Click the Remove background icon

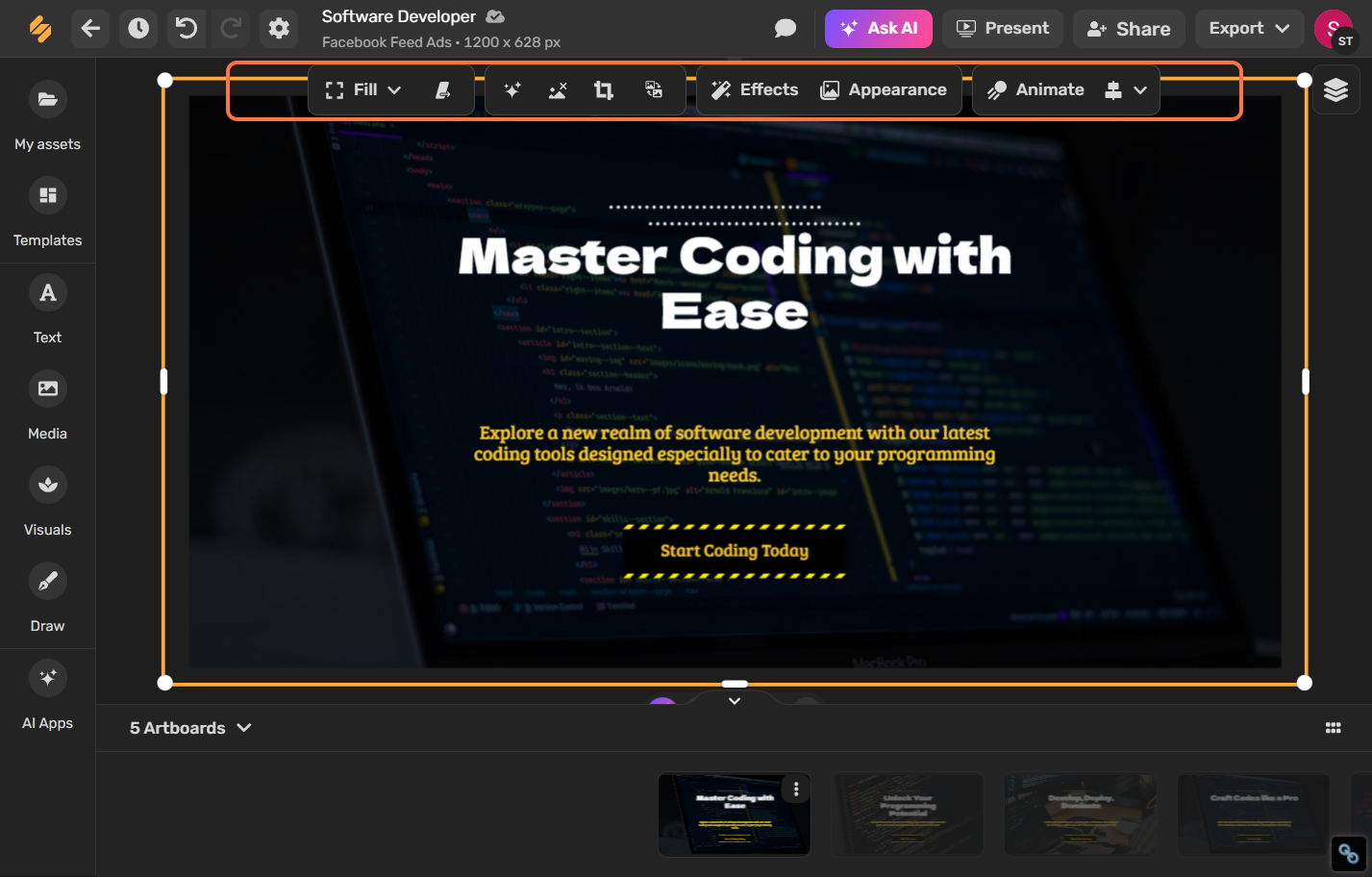tap(557, 89)
